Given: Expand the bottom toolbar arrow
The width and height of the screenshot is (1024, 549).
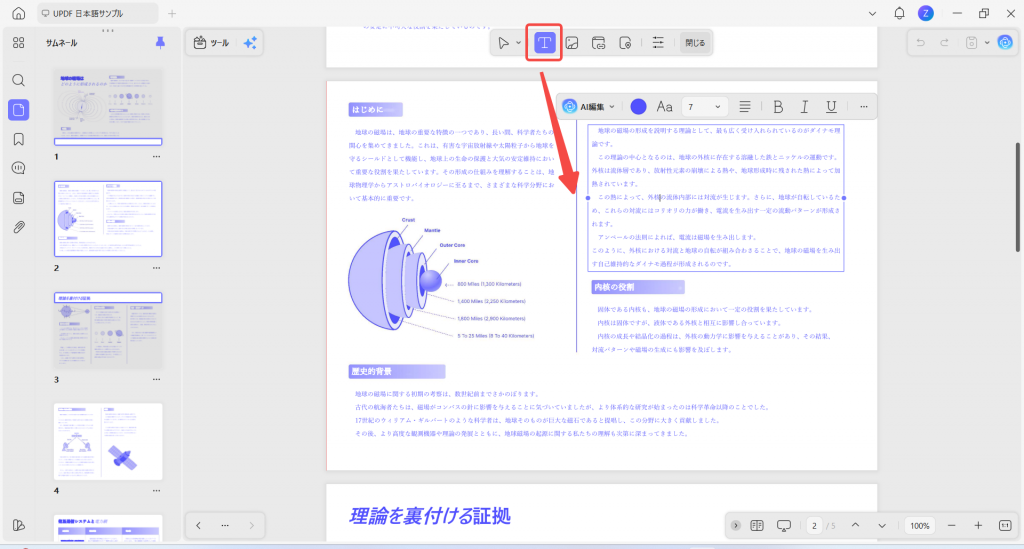Looking at the screenshot, I should tap(735, 525).
